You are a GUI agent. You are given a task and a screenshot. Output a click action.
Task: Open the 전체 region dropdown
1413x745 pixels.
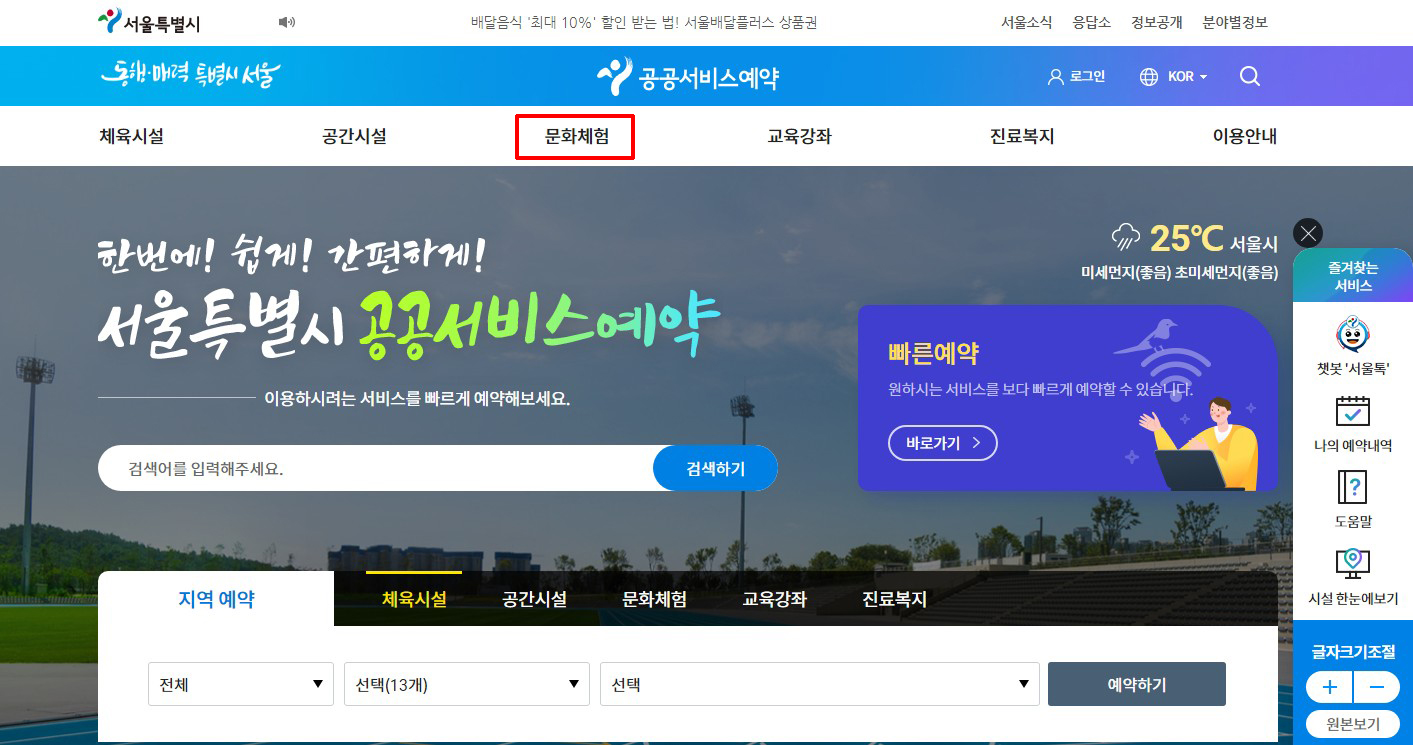(x=240, y=684)
